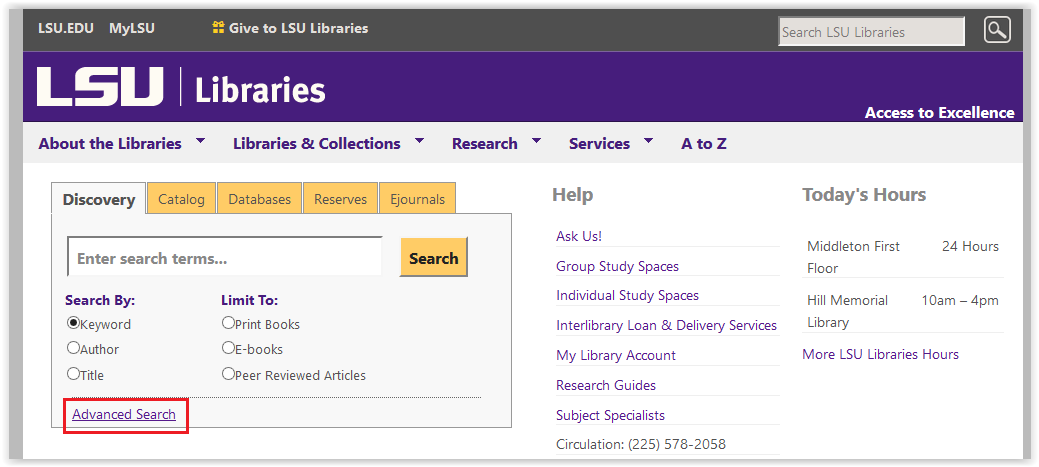Switch to the Catalog tab
Image resolution: width=1039 pixels, height=467 pixels.
coord(182,199)
